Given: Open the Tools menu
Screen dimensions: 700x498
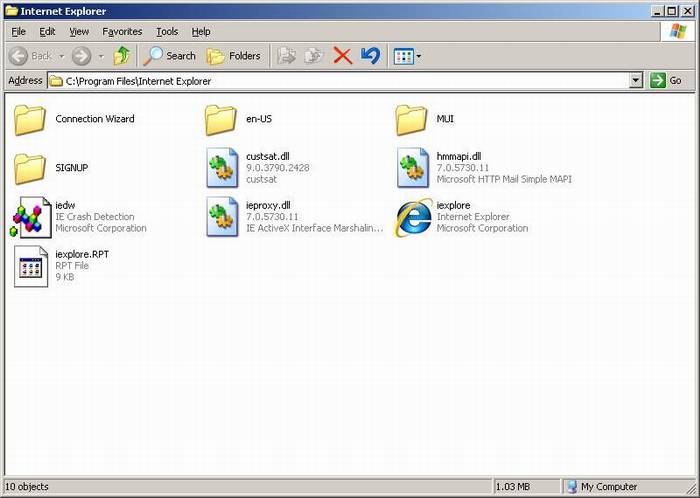Looking at the screenshot, I should (167, 32).
